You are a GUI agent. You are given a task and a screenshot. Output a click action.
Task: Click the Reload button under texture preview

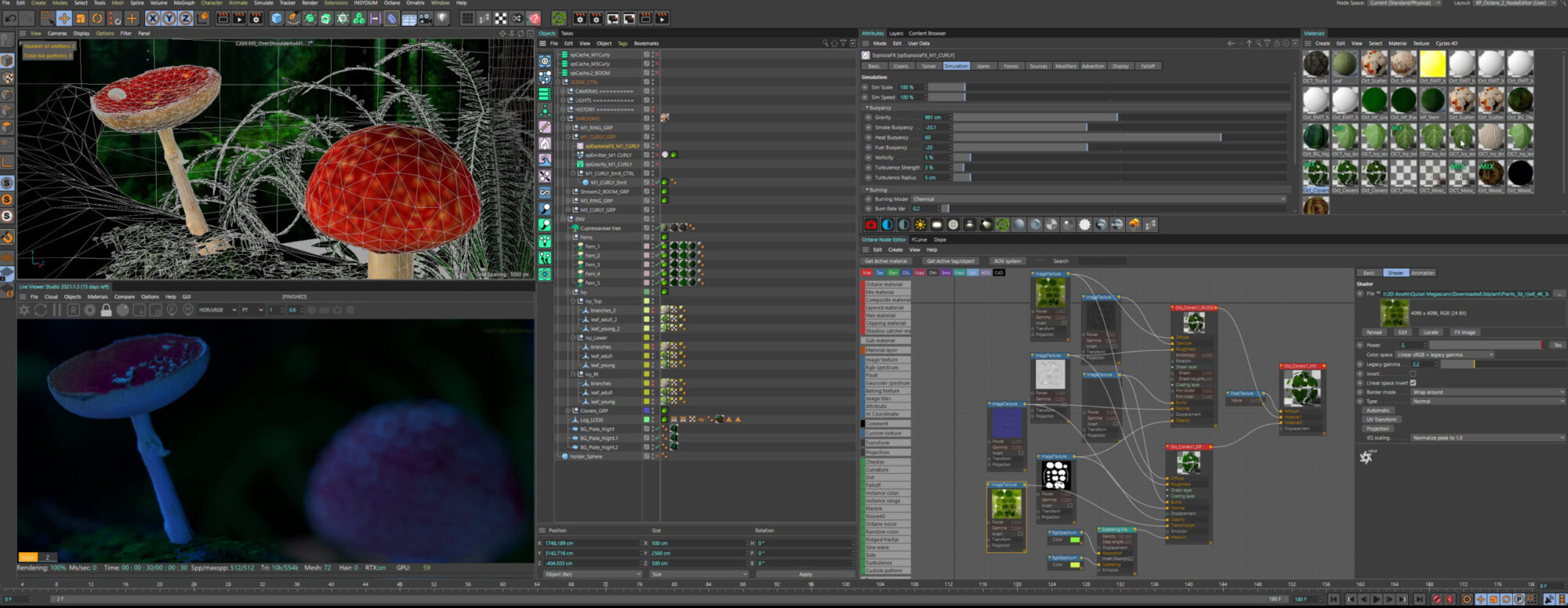1374,333
